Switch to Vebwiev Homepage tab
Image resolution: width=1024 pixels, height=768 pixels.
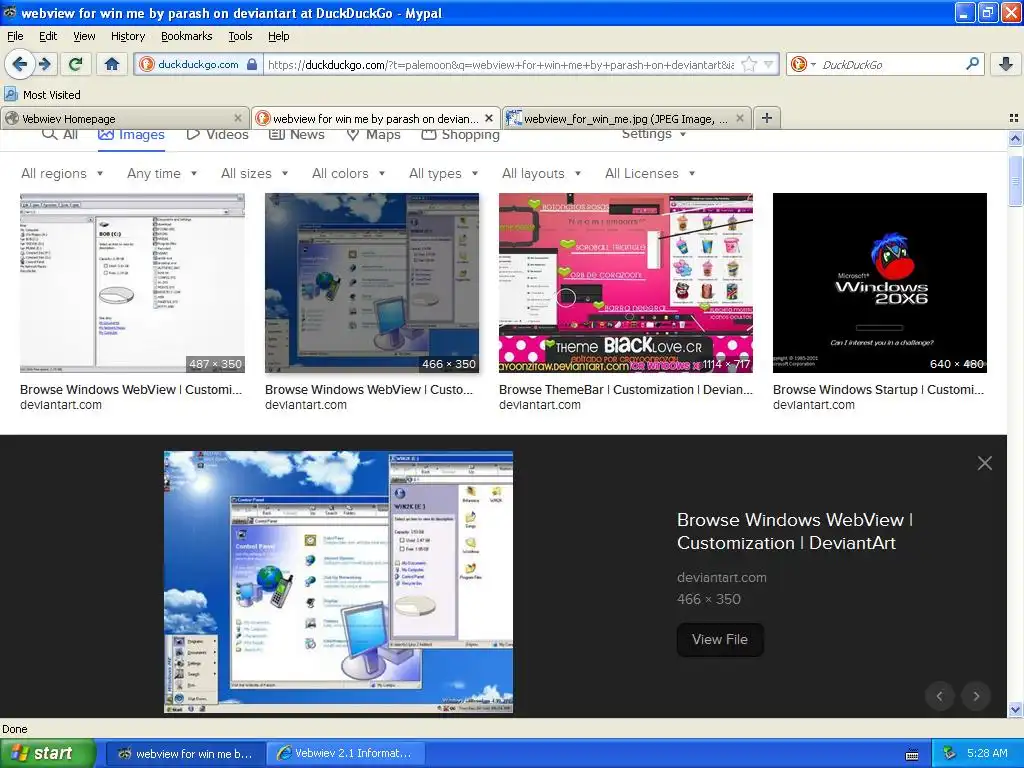pyautogui.click(x=125, y=118)
